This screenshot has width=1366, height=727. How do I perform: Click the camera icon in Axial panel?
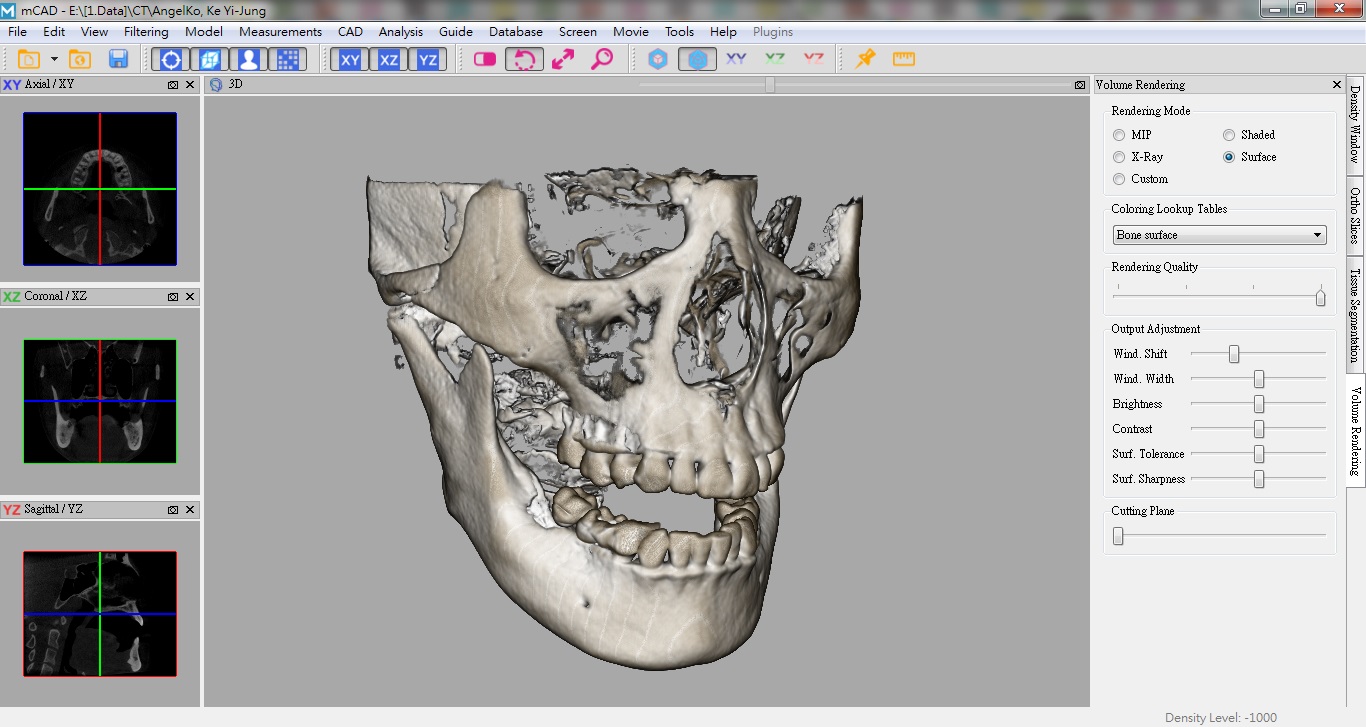tap(173, 85)
